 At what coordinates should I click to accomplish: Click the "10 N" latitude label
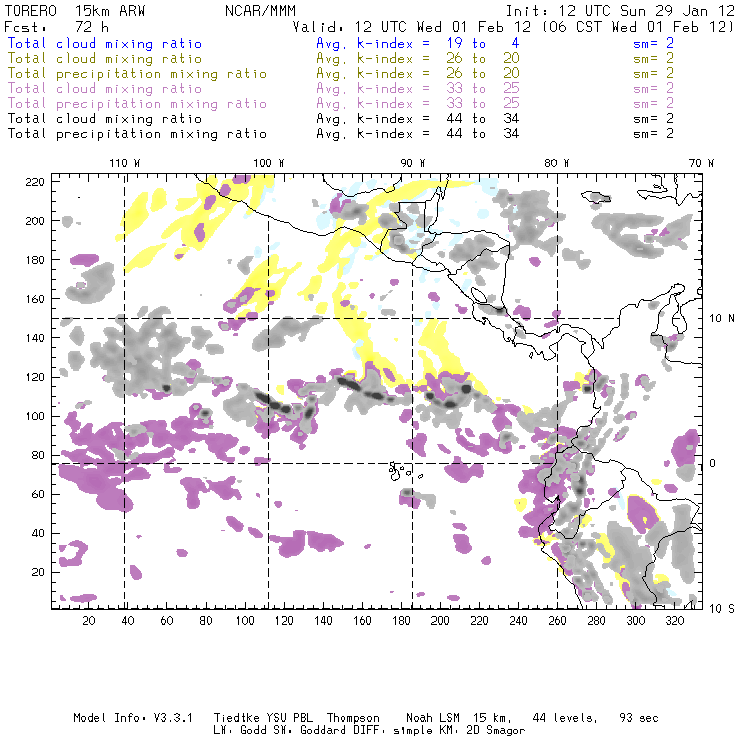coord(722,319)
